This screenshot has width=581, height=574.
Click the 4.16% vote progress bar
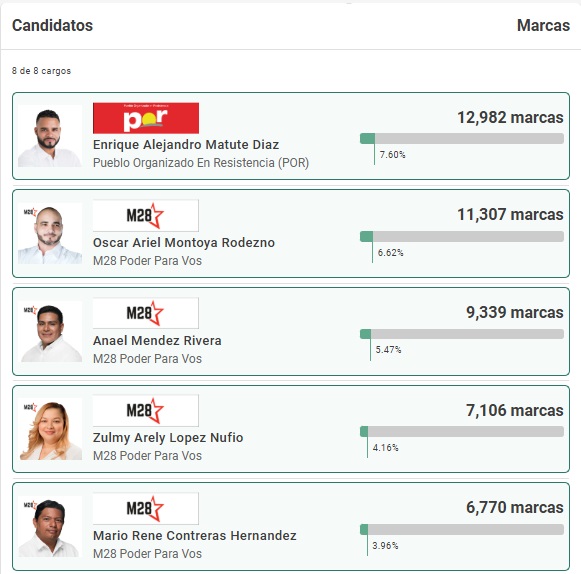[462, 431]
